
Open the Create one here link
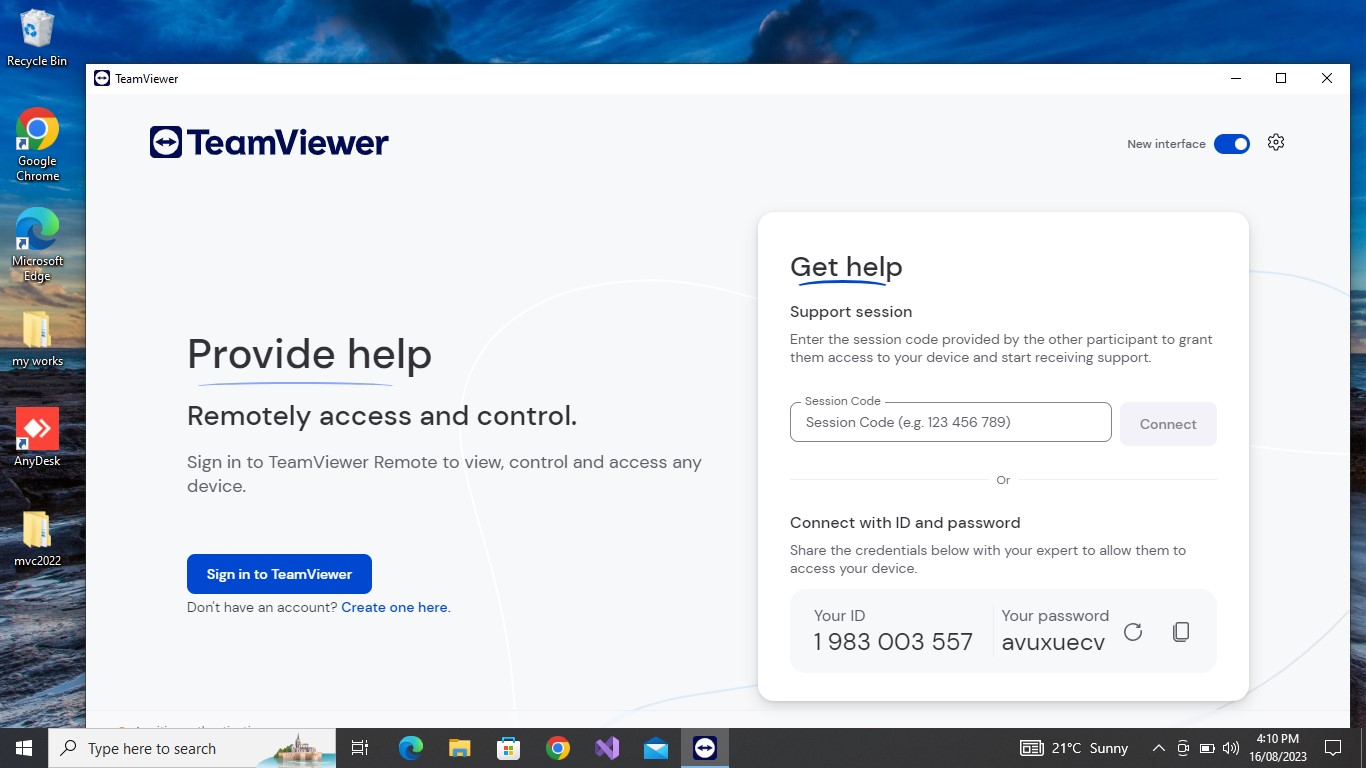394,607
